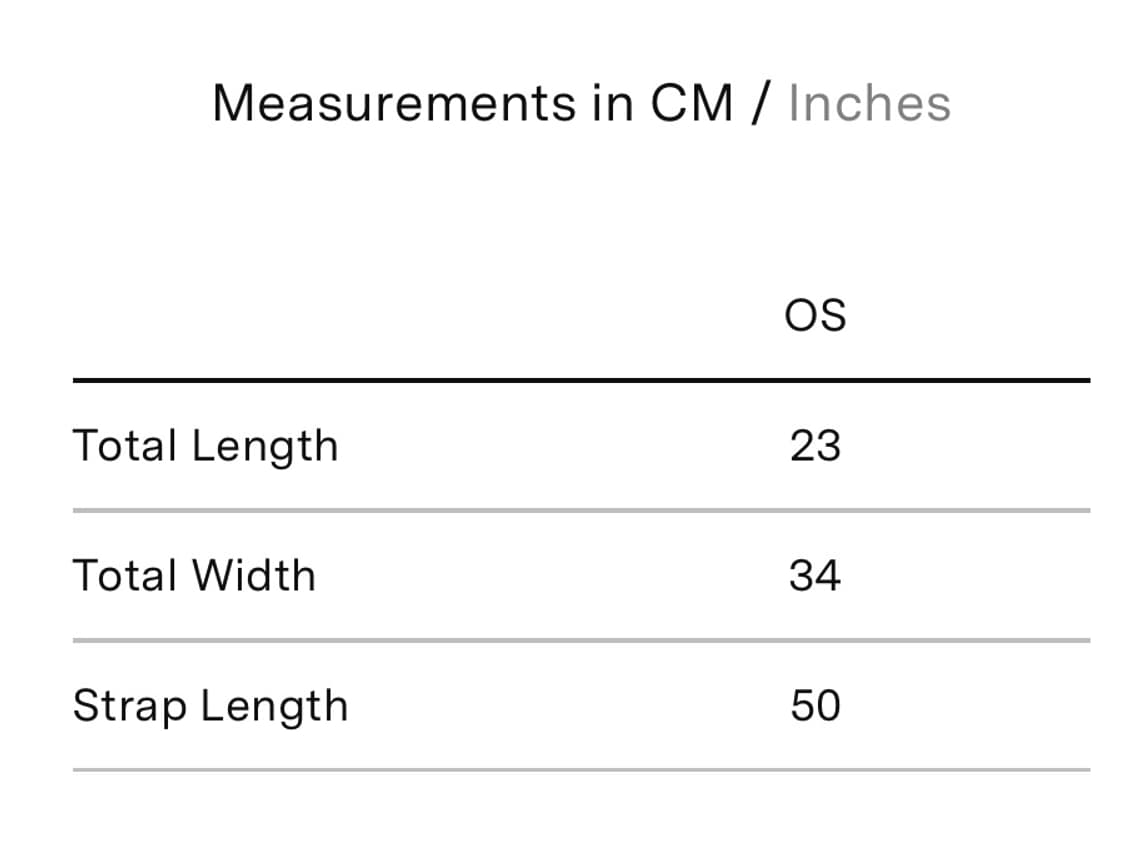Select the CM unit option
This screenshot has width=1125, height=860.
(x=692, y=104)
